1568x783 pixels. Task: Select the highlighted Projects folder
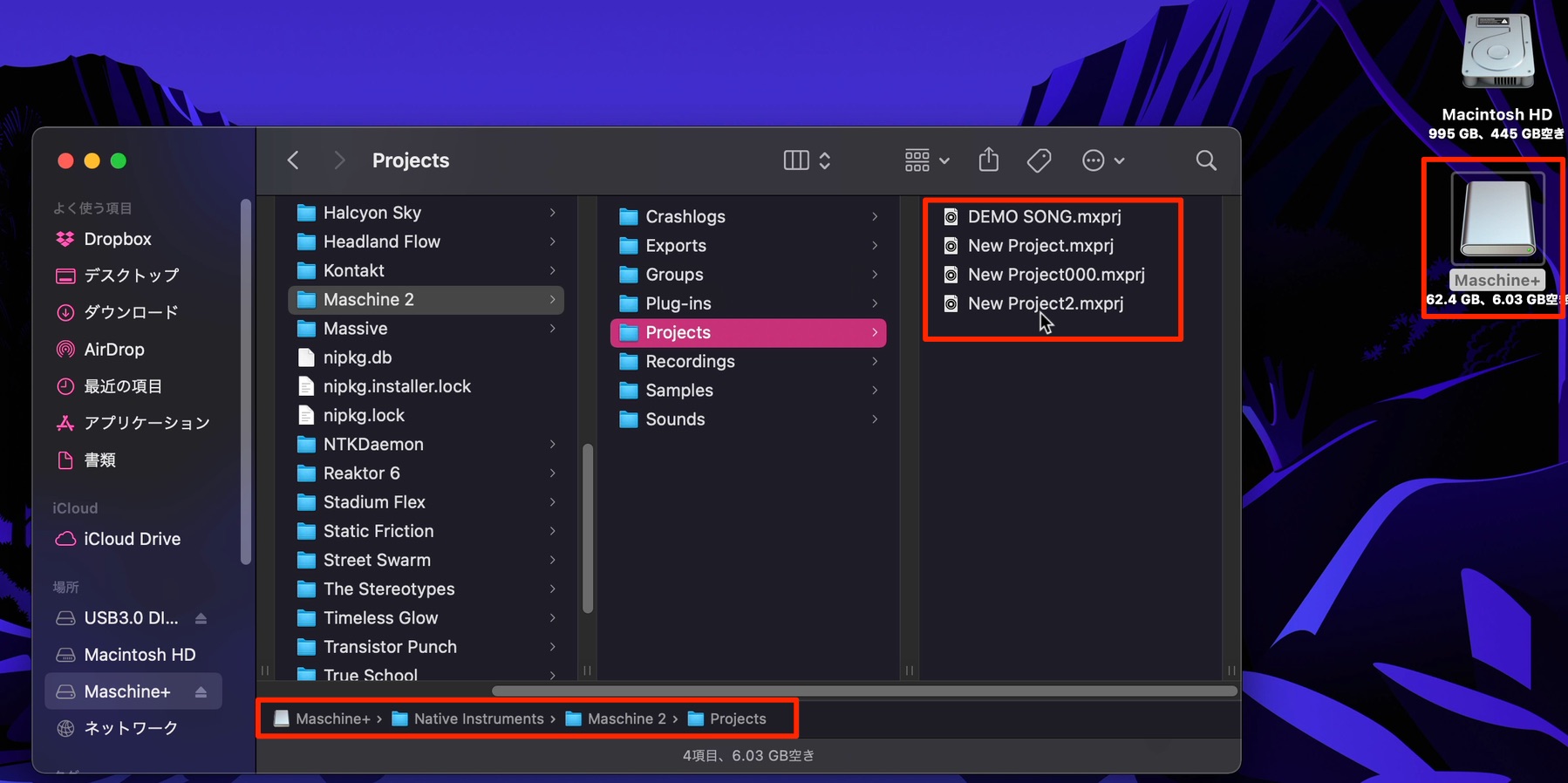click(x=748, y=333)
